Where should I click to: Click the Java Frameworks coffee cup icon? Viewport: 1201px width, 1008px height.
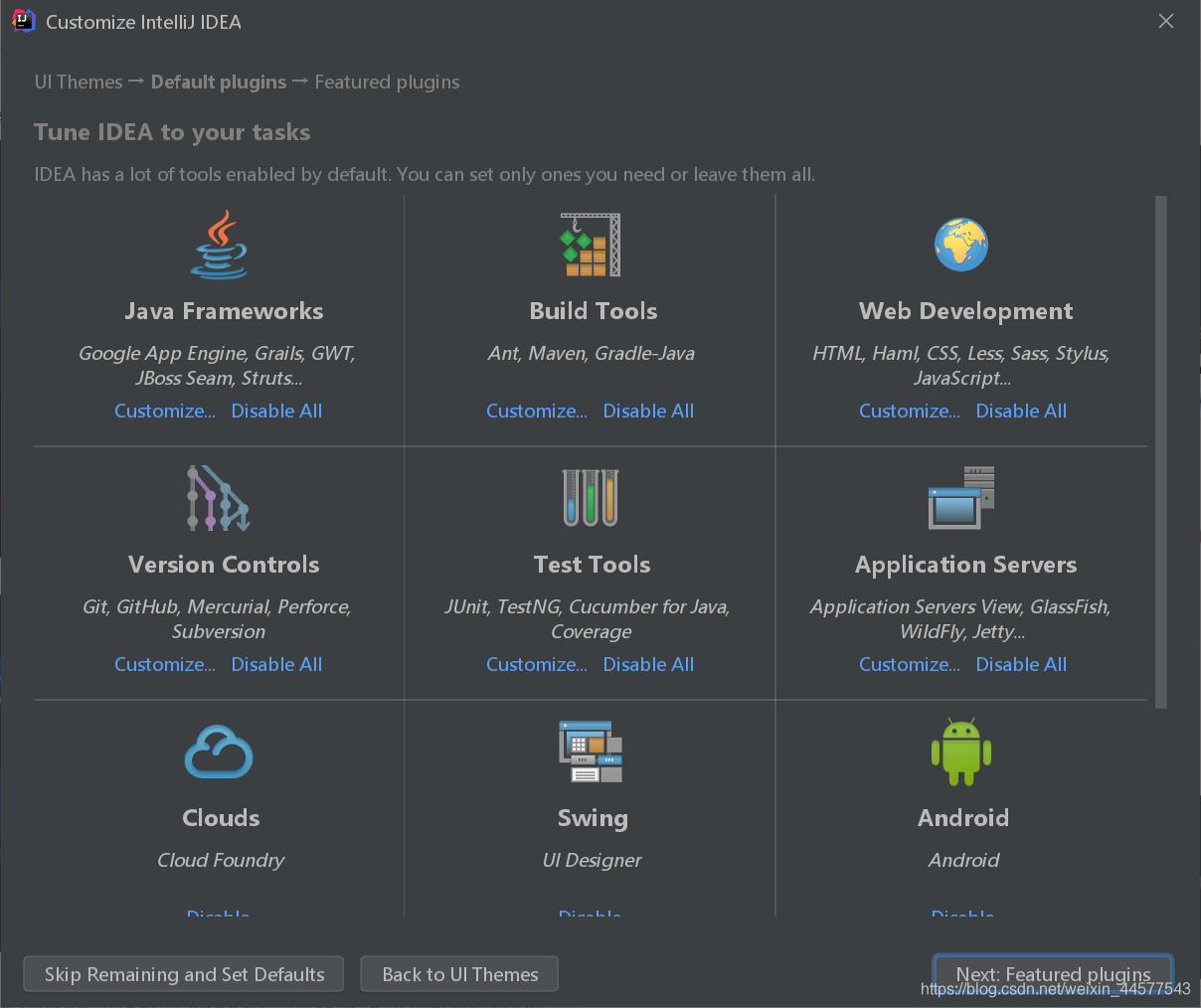220,245
